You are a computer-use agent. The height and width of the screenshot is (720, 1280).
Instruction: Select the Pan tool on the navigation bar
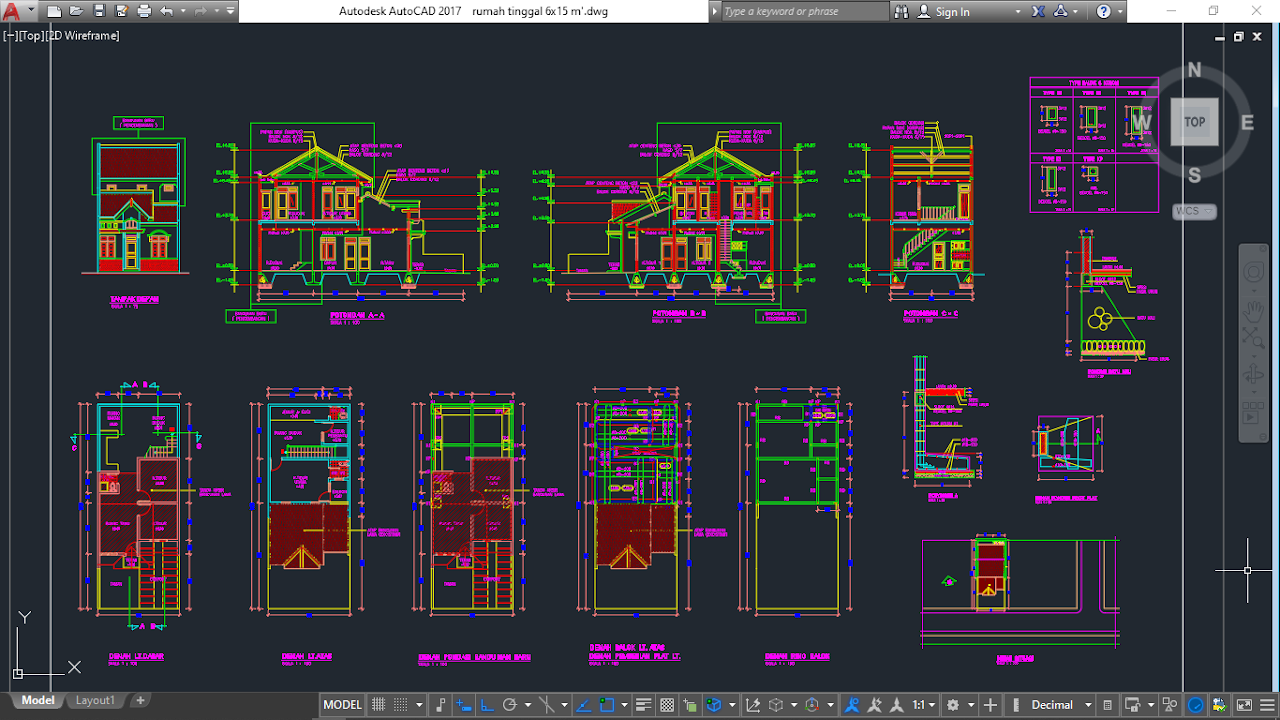1254,310
